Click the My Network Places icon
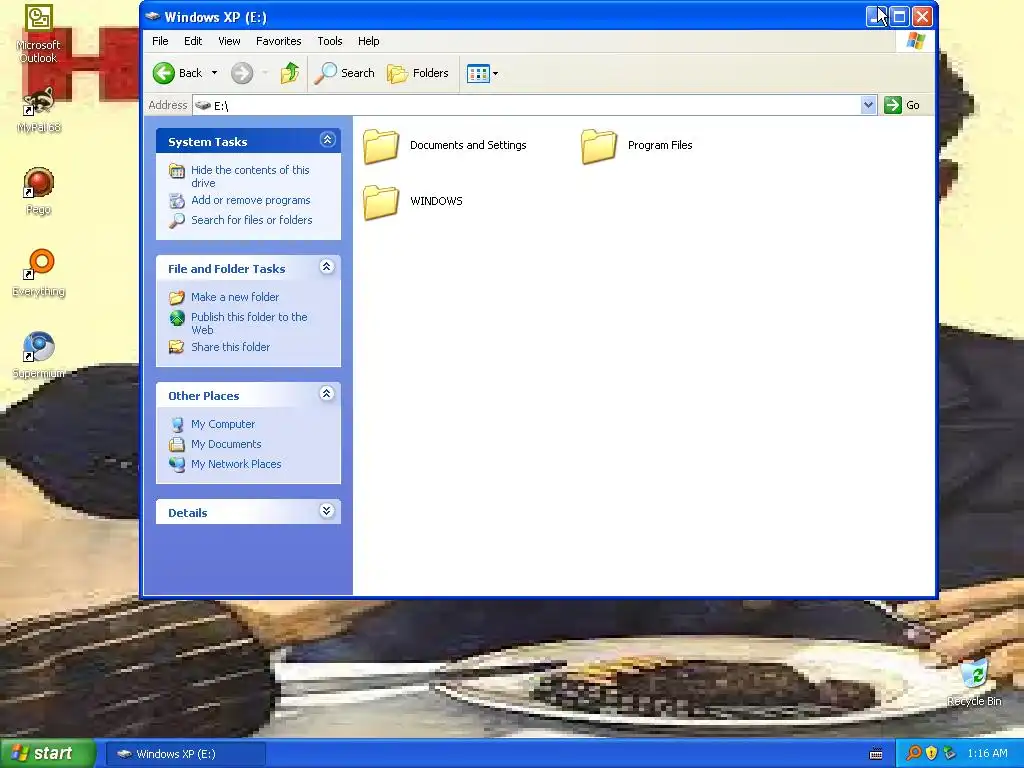1024x768 pixels. click(177, 464)
